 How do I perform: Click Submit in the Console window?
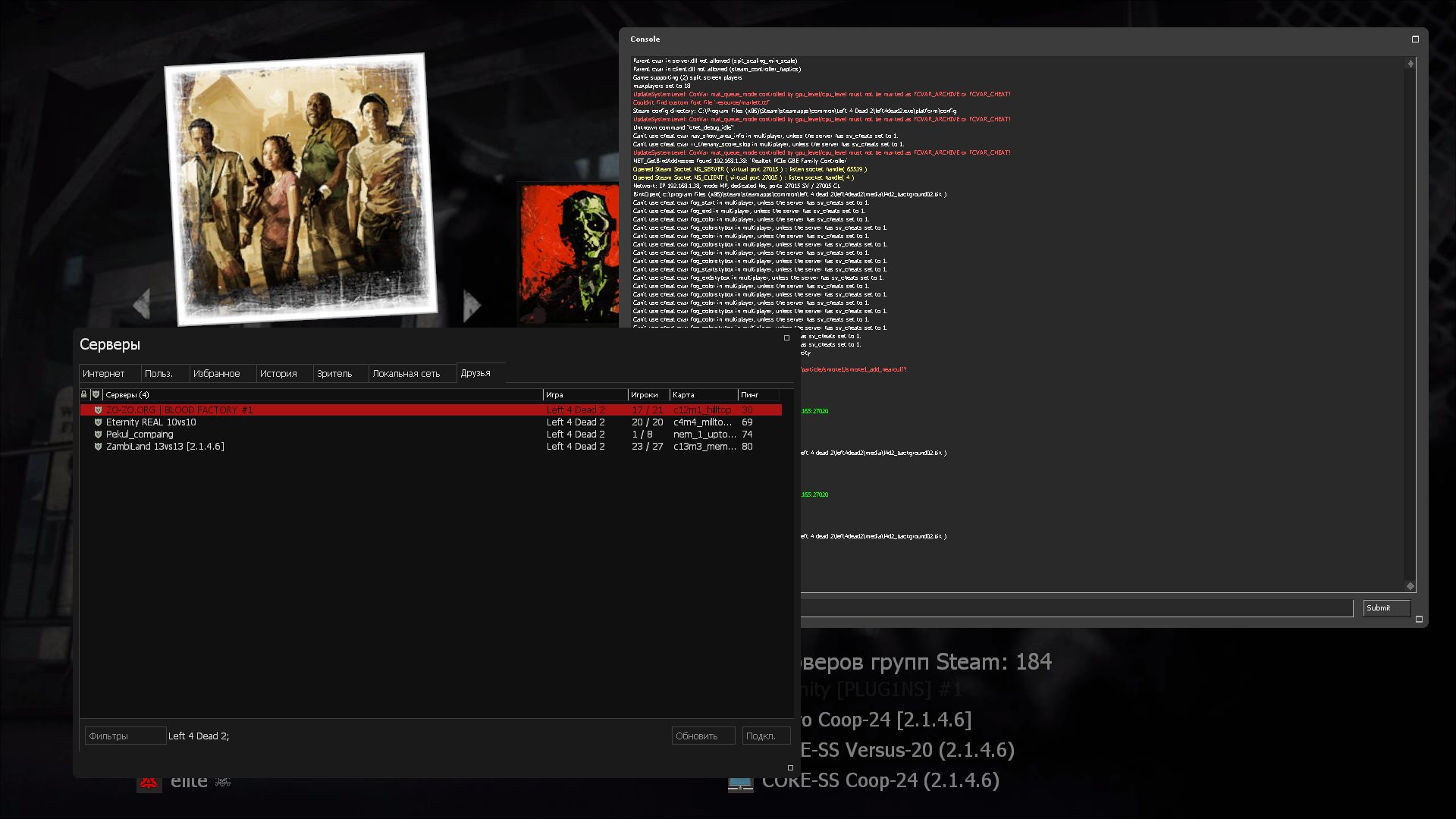[x=1385, y=608]
